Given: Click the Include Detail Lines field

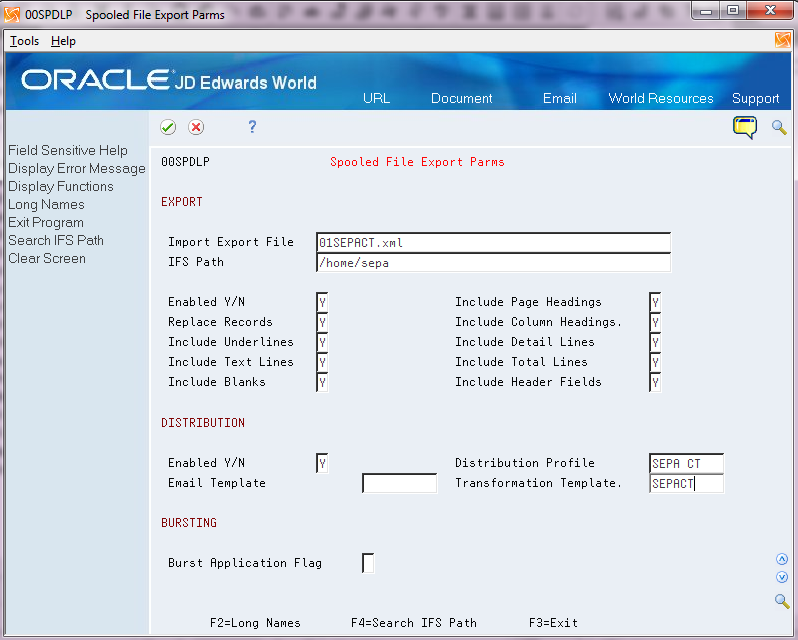Looking at the screenshot, I should pos(655,342).
